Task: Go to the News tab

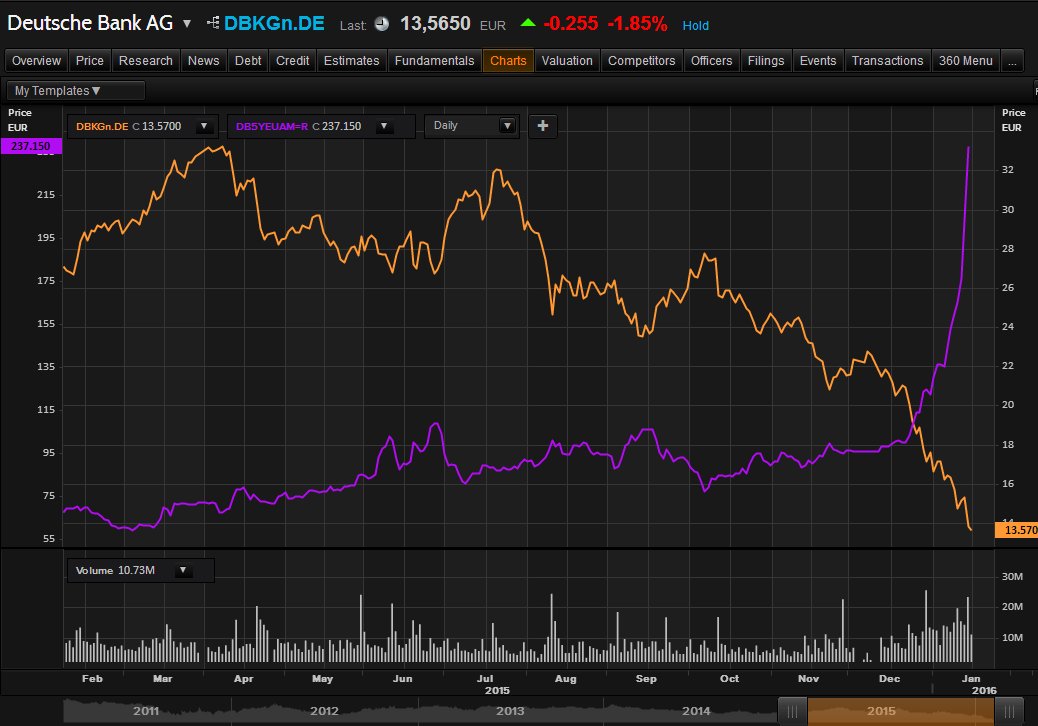Action: 203,61
